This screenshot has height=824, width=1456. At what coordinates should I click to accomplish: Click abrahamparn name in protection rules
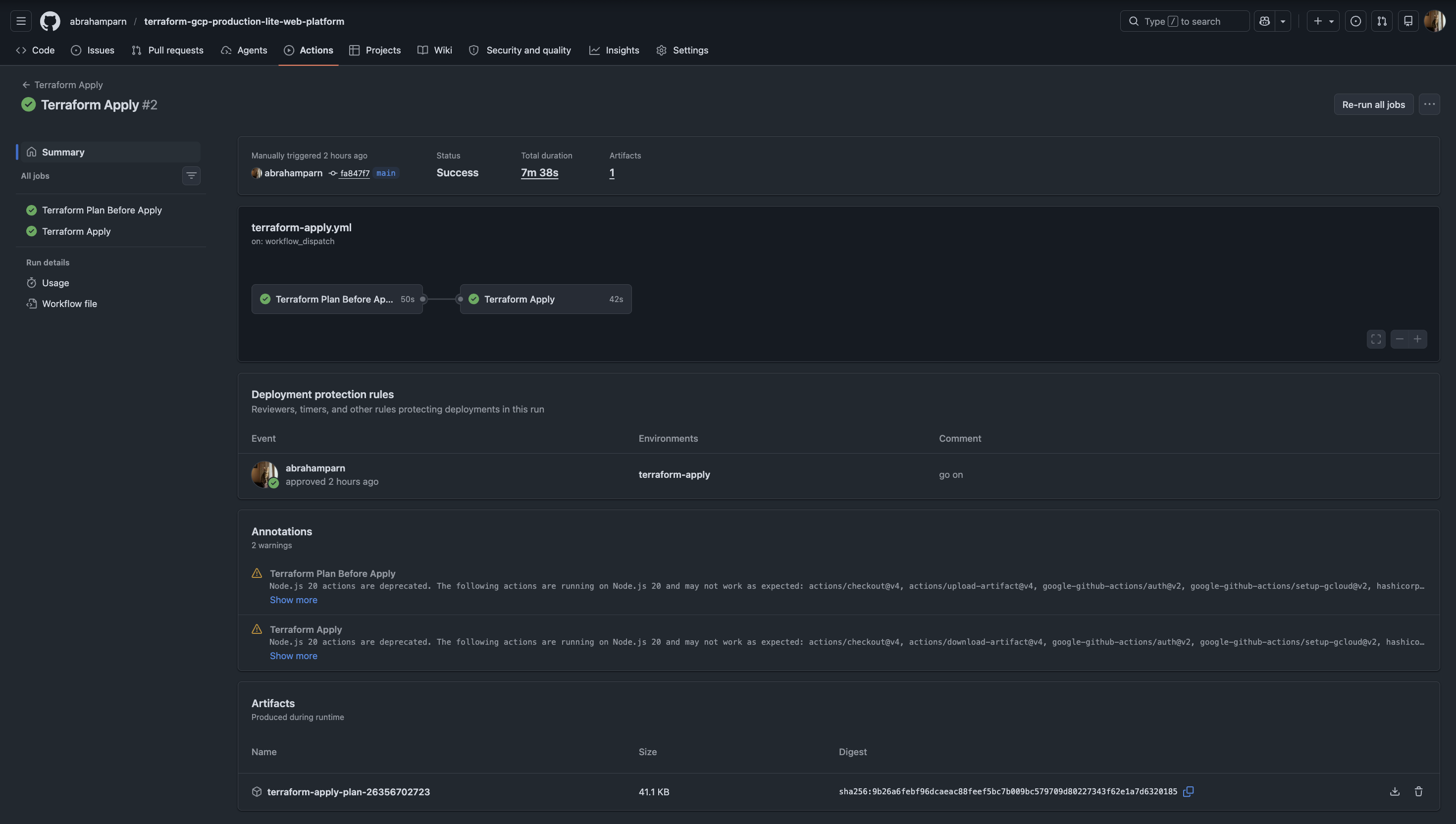pos(315,468)
